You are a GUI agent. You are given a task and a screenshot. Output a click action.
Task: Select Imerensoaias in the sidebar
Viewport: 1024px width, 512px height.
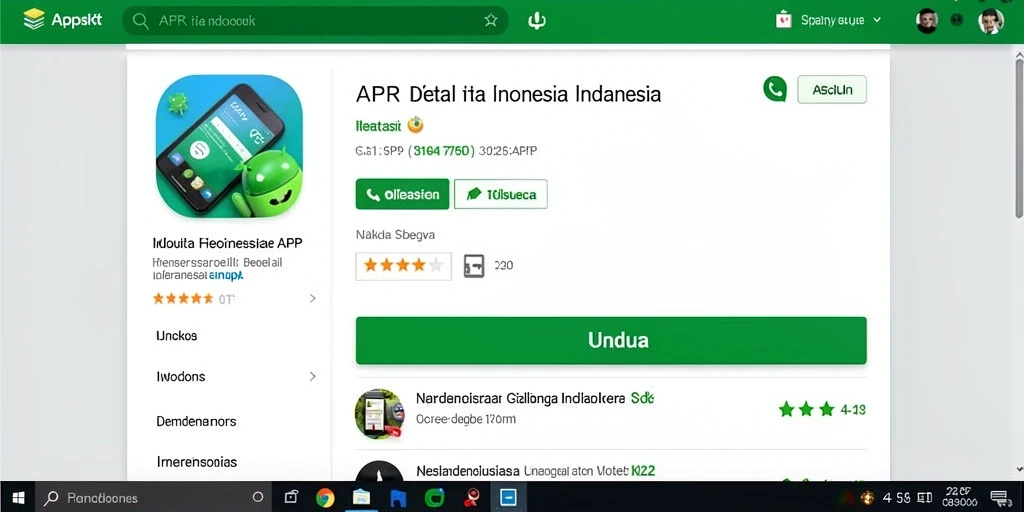pyautogui.click(x=197, y=462)
